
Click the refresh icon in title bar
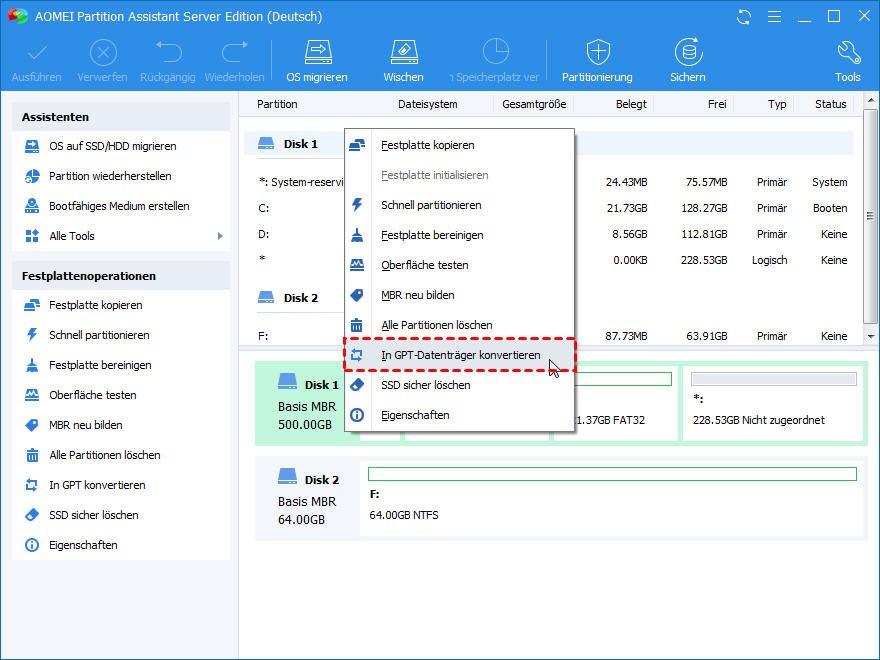point(744,17)
